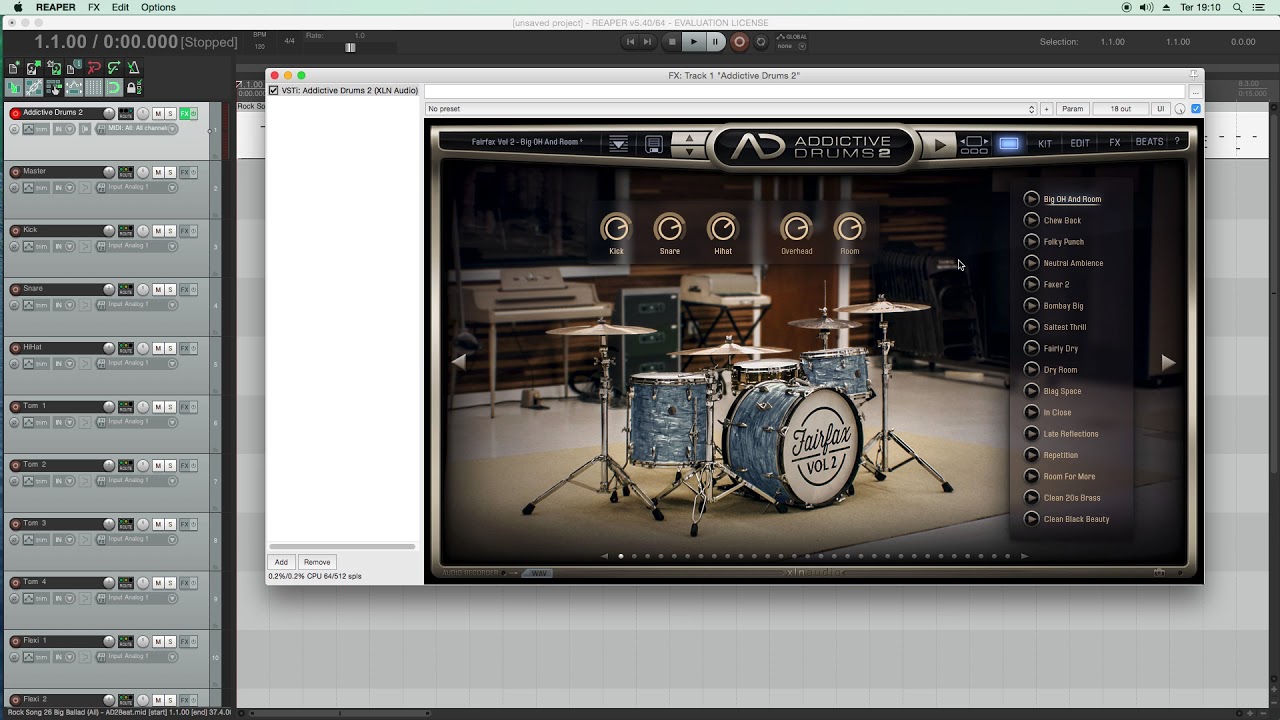This screenshot has height=720, width=1280.
Task: Preview the Bombay Big preset
Action: (x=1032, y=305)
